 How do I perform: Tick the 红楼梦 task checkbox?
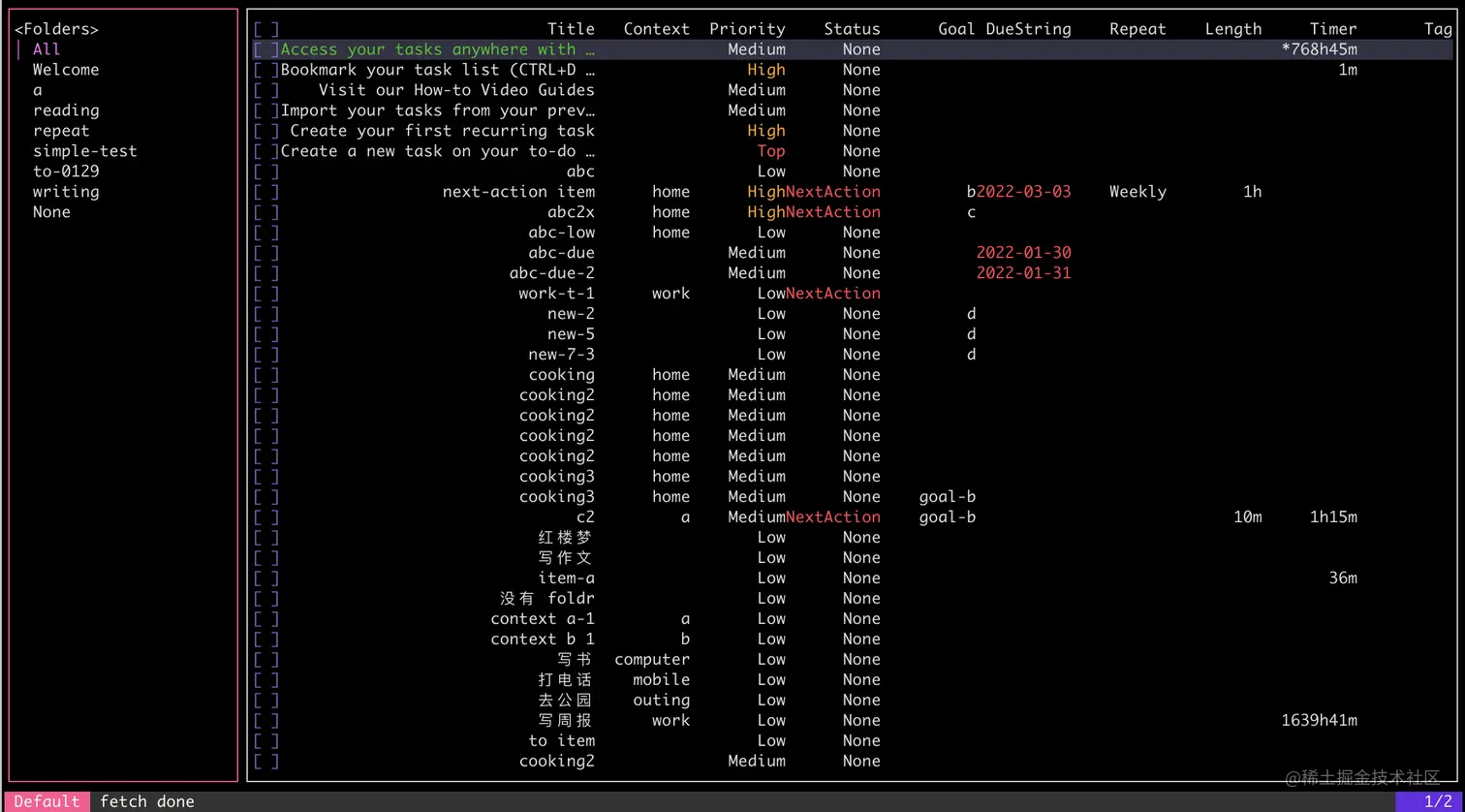click(x=266, y=538)
